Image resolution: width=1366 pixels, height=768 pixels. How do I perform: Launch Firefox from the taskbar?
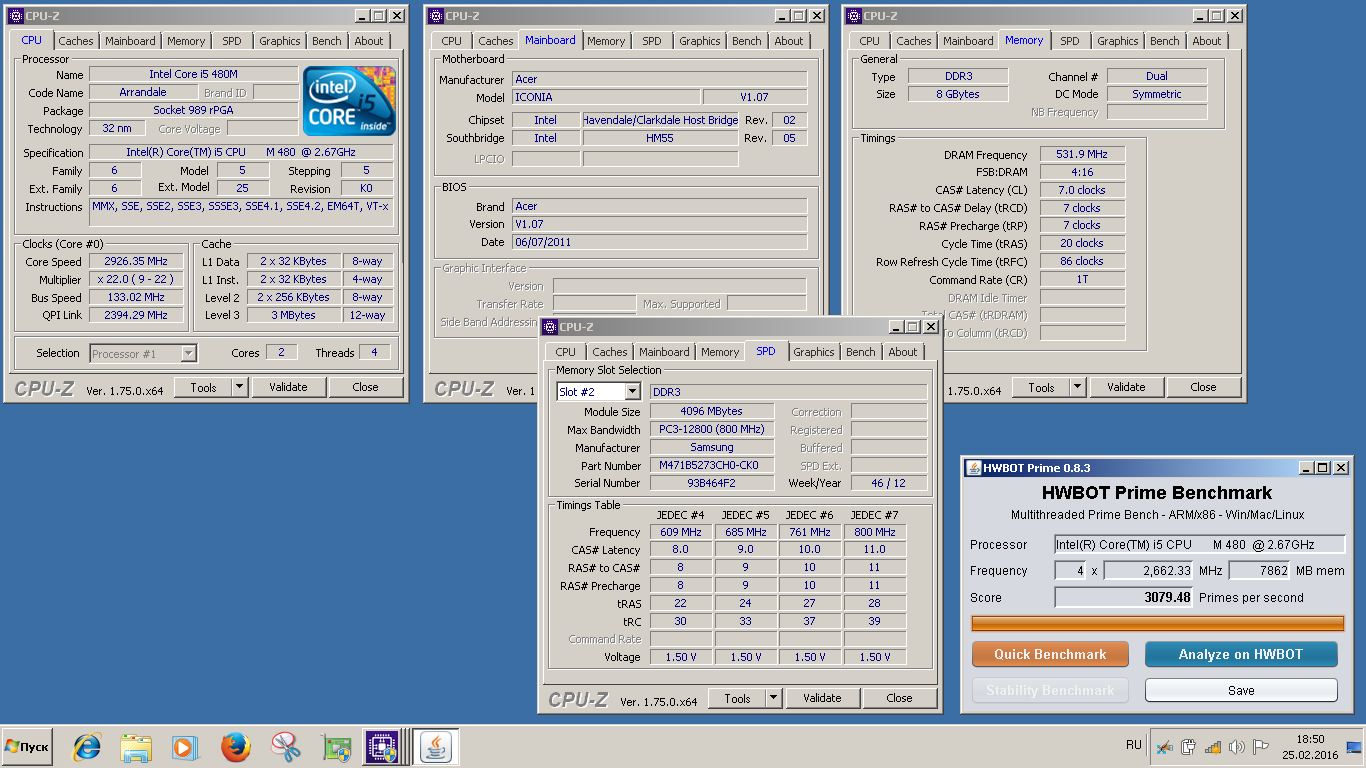pyautogui.click(x=236, y=747)
